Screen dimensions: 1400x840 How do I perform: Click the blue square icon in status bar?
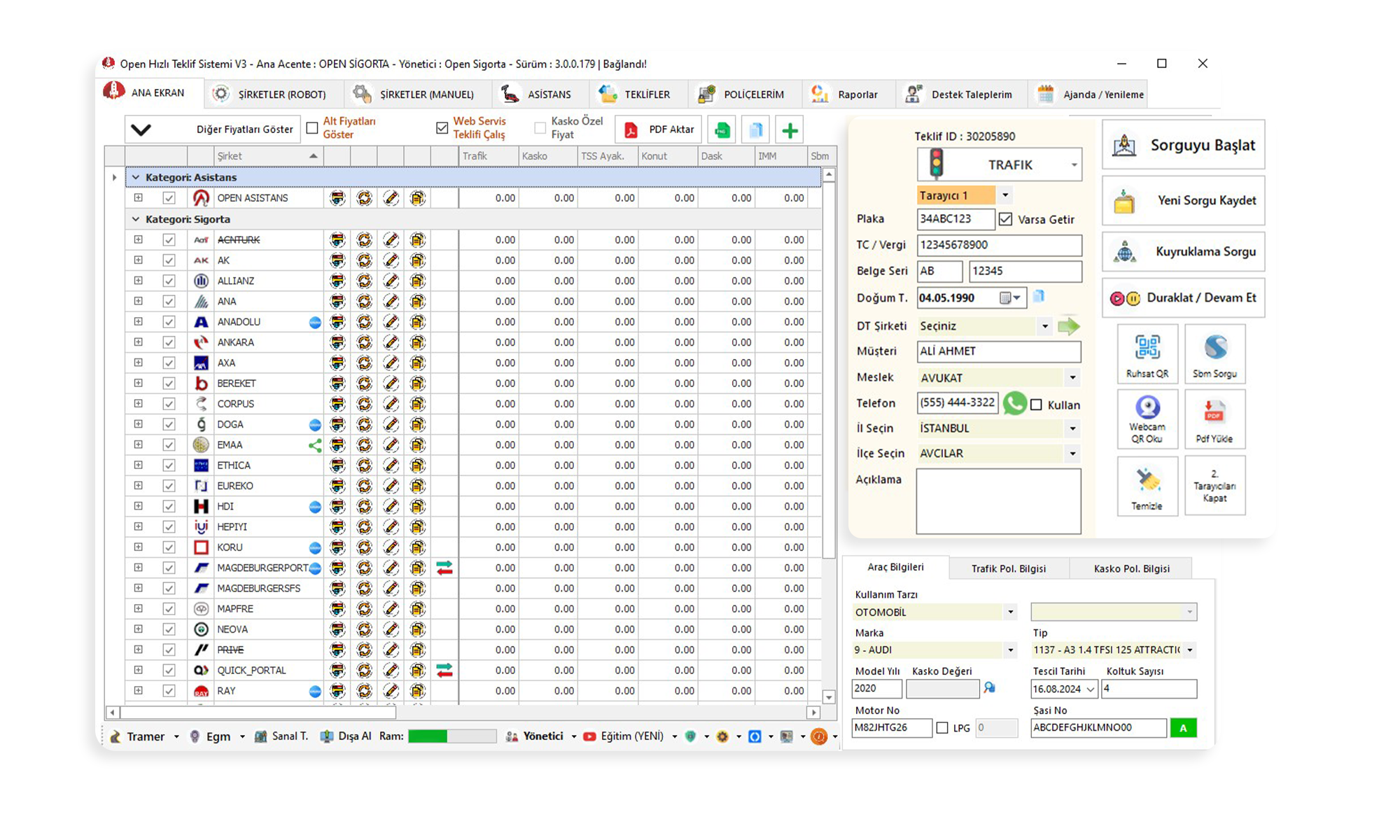click(x=755, y=736)
